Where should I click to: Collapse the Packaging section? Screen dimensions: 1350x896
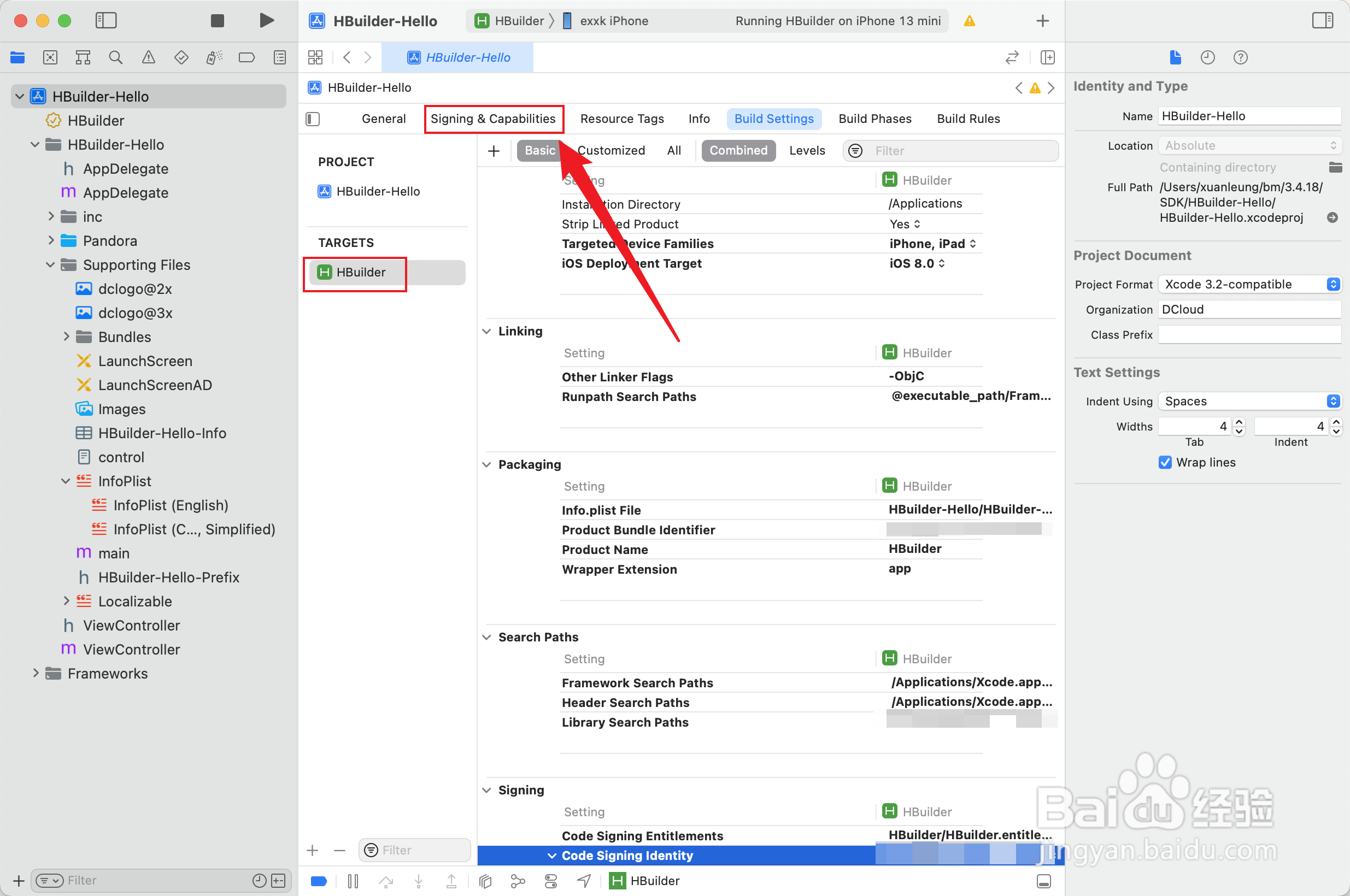point(487,464)
